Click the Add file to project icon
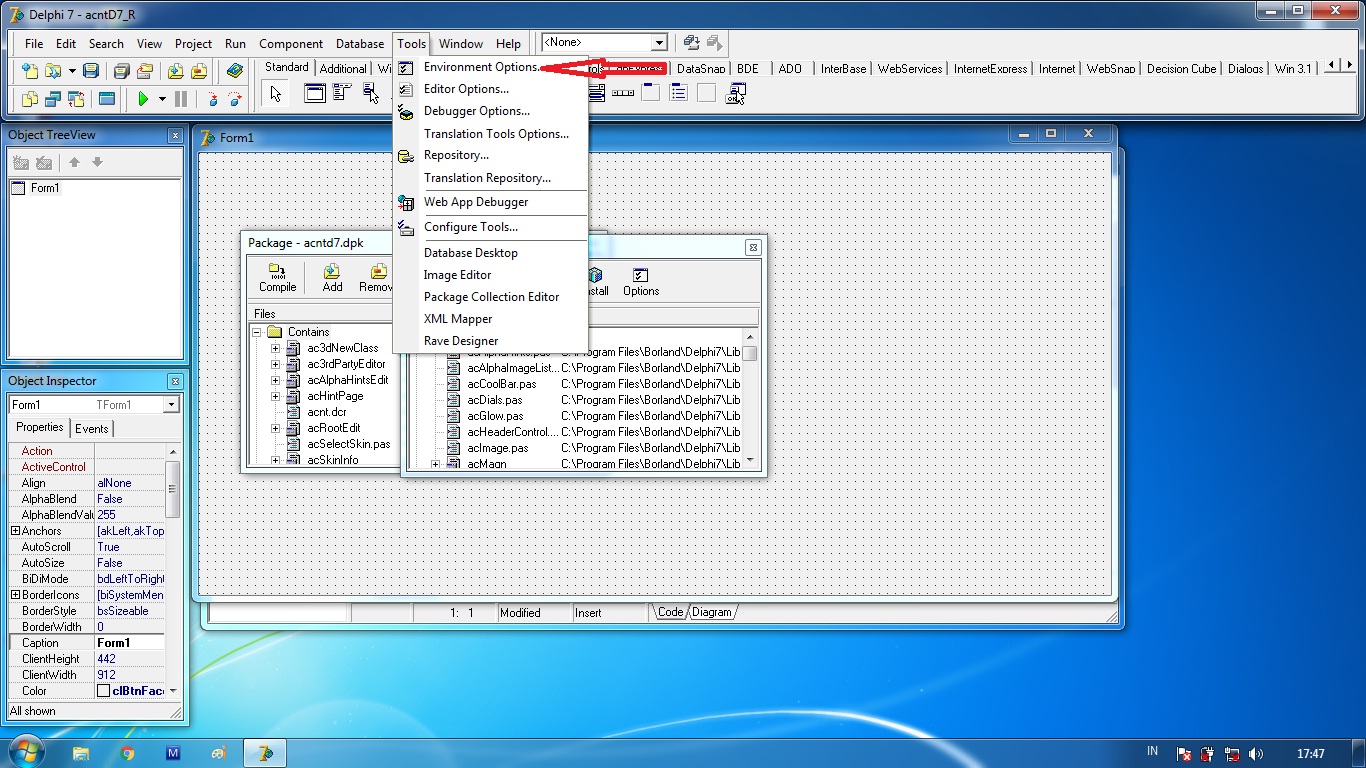 point(175,70)
